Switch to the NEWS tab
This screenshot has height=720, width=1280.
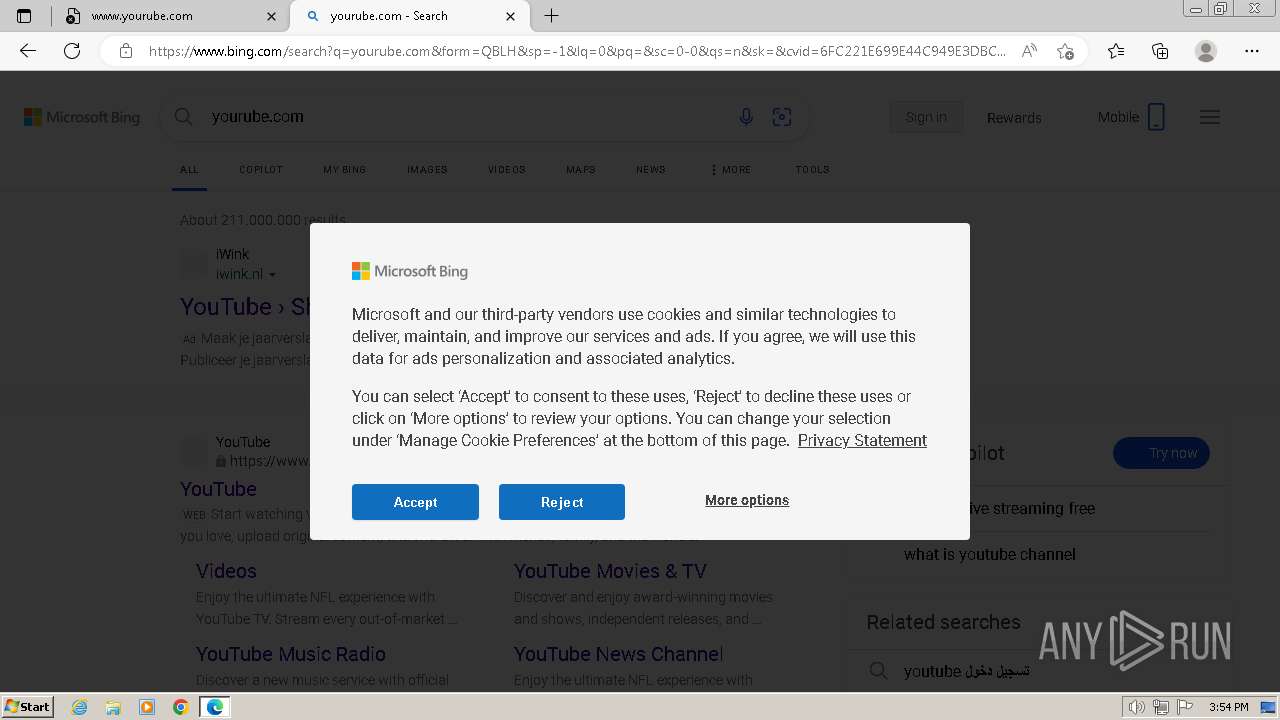(651, 169)
